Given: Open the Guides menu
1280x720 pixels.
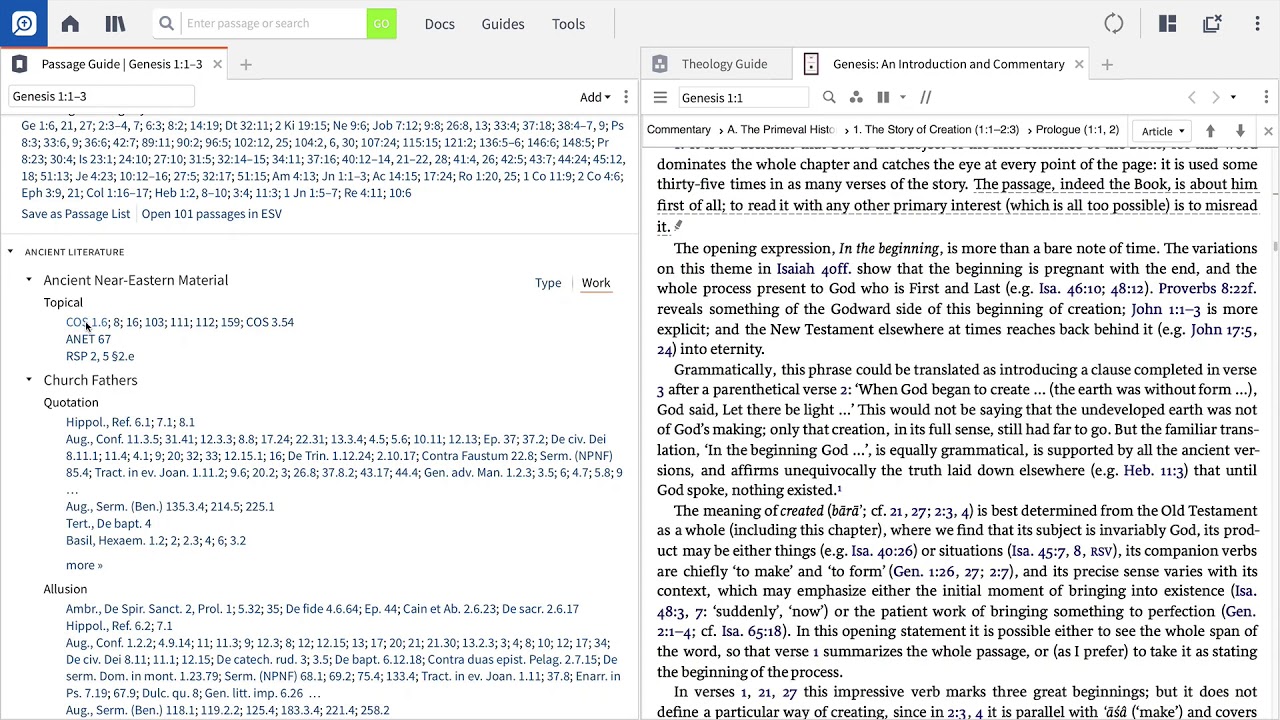Looking at the screenshot, I should coord(503,23).
